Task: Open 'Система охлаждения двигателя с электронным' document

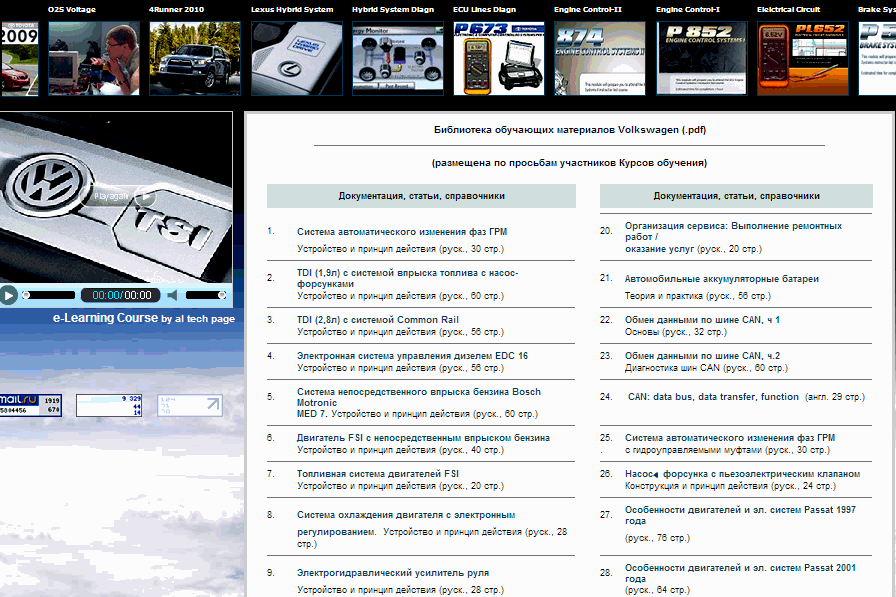Action: click(406, 515)
